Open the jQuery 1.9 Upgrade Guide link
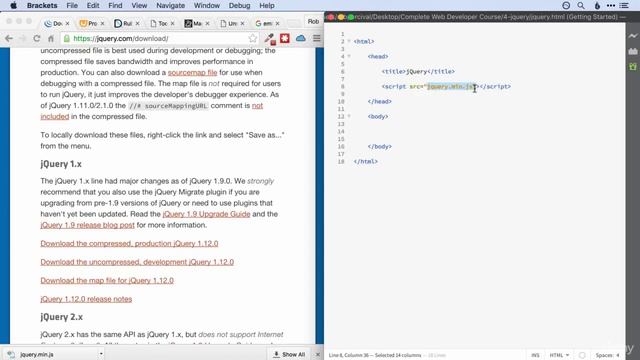The image size is (640, 360). pyautogui.click(x=206, y=214)
